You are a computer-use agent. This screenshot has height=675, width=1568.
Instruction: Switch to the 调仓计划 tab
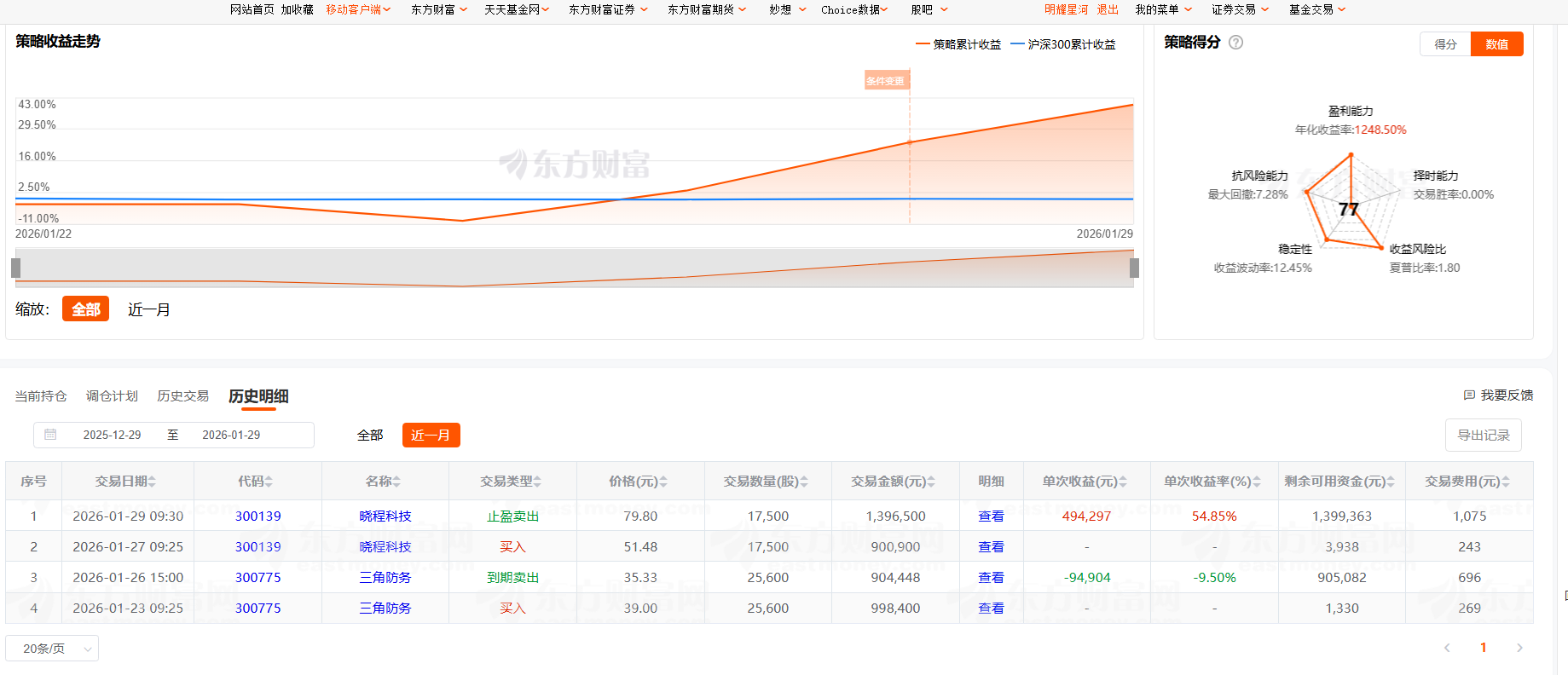click(x=112, y=396)
